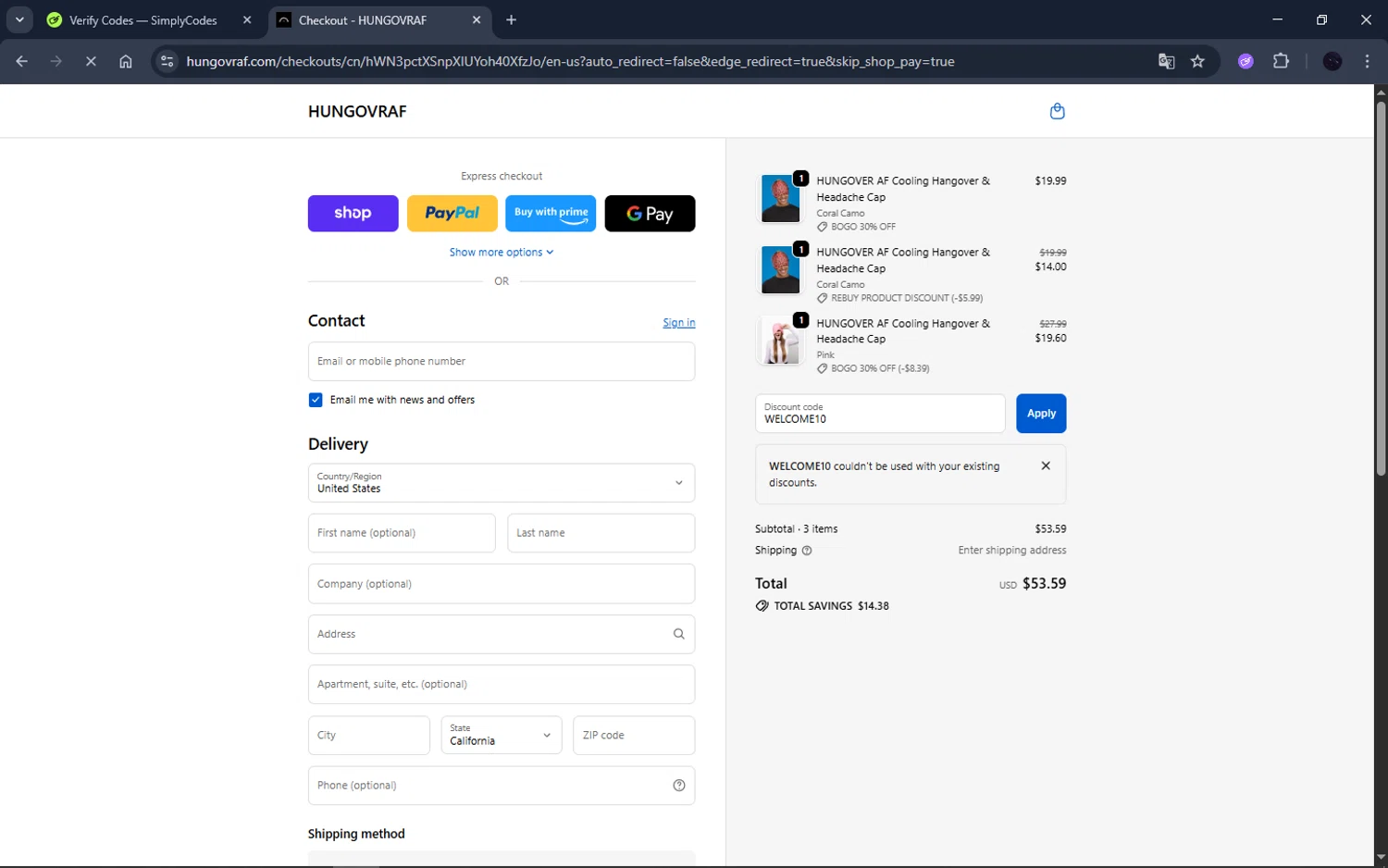
Task: Dismiss the WELCOME10 error message
Action: click(x=1046, y=465)
